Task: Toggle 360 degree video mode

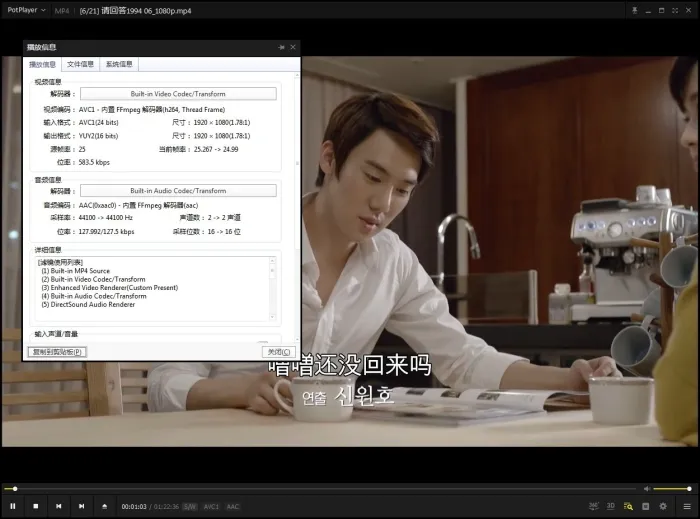Action: coord(593,506)
